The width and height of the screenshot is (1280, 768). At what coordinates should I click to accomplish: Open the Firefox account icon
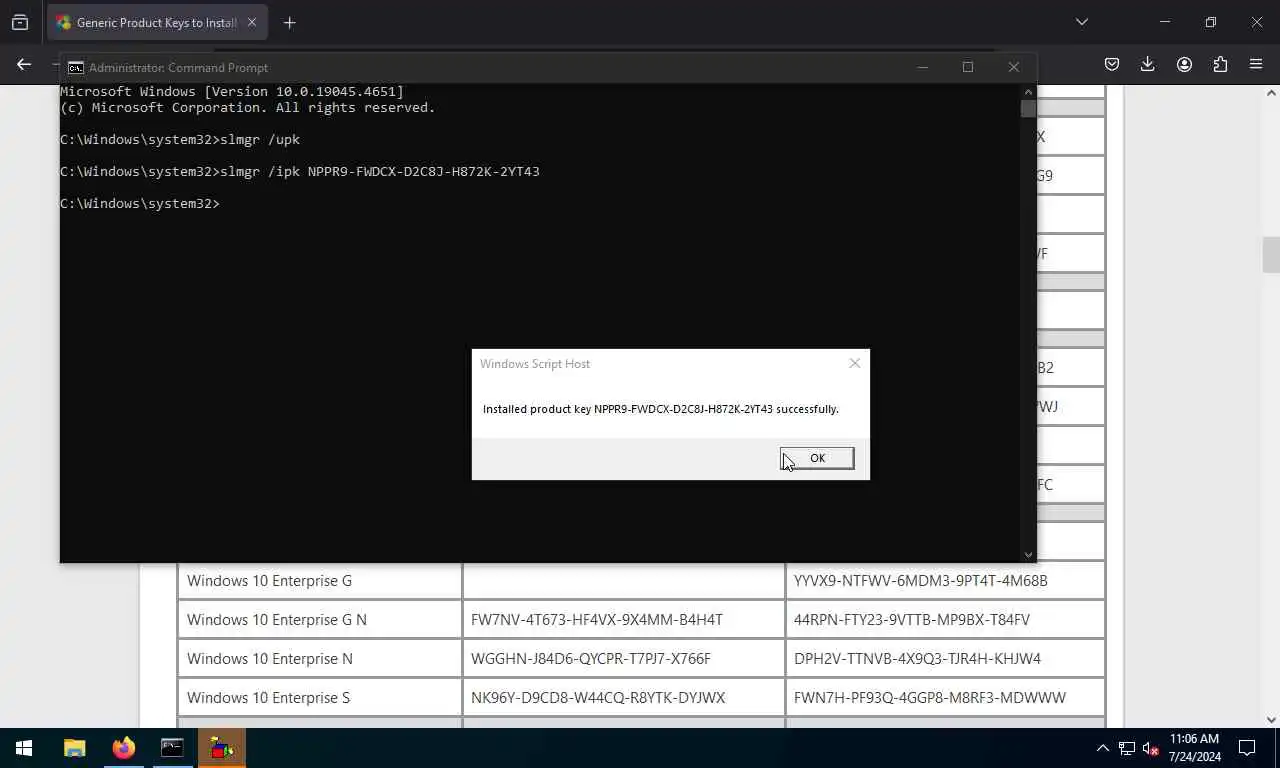click(x=1184, y=64)
